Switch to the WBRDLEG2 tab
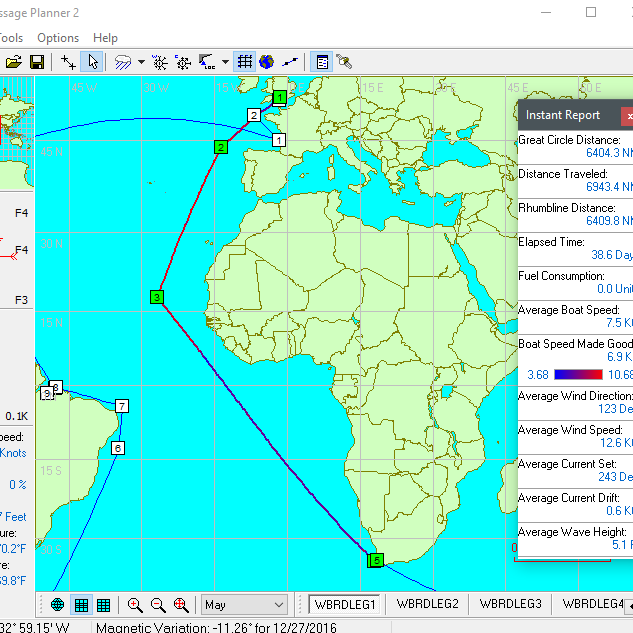The height and width of the screenshot is (633, 633). (427, 604)
